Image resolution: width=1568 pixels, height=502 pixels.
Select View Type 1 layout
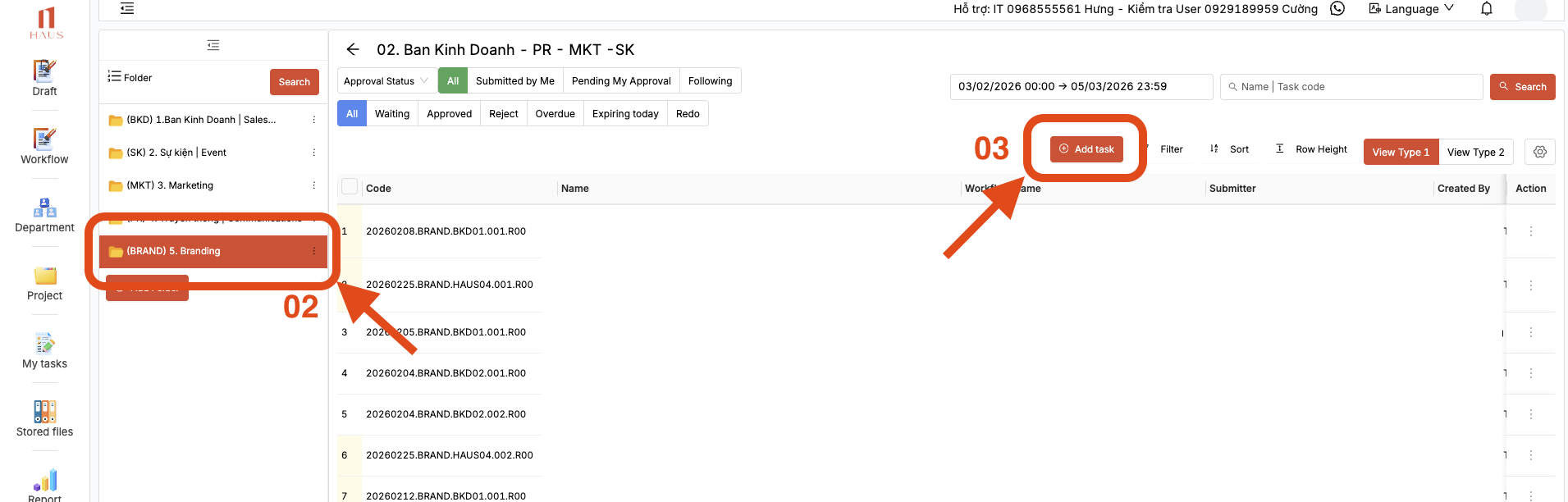(x=1400, y=152)
